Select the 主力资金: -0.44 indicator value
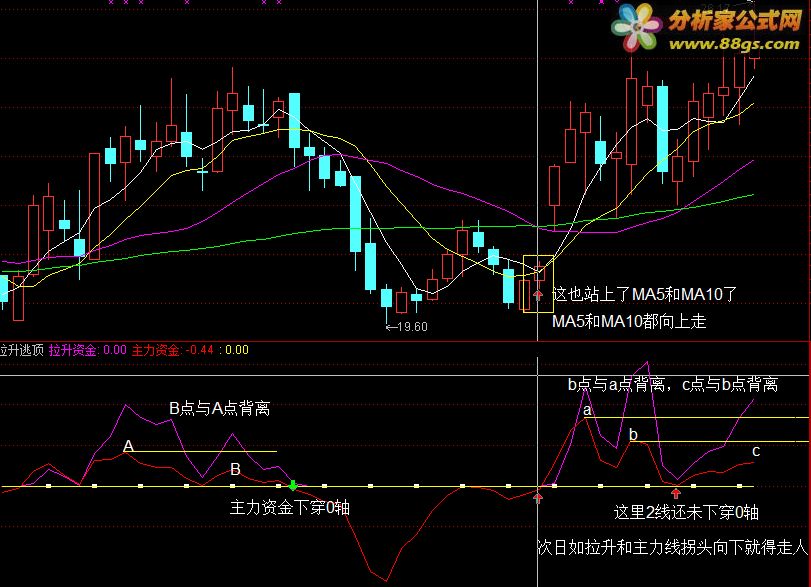The height and width of the screenshot is (587, 811). point(172,350)
